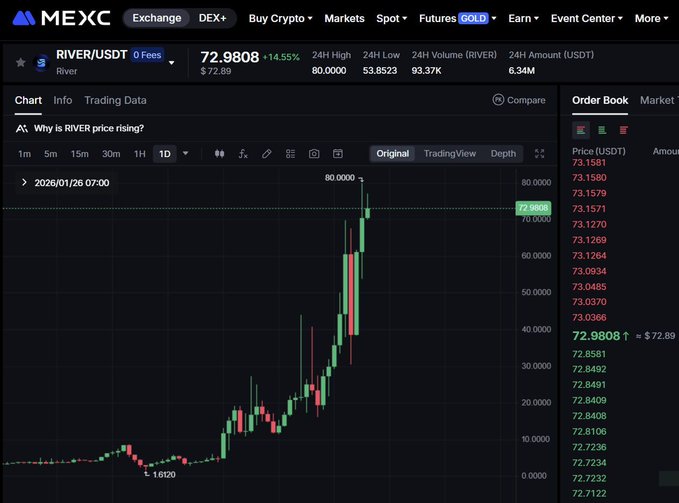Click ask price 73.0366
Viewport: 679px width, 503px height.
[589, 318]
